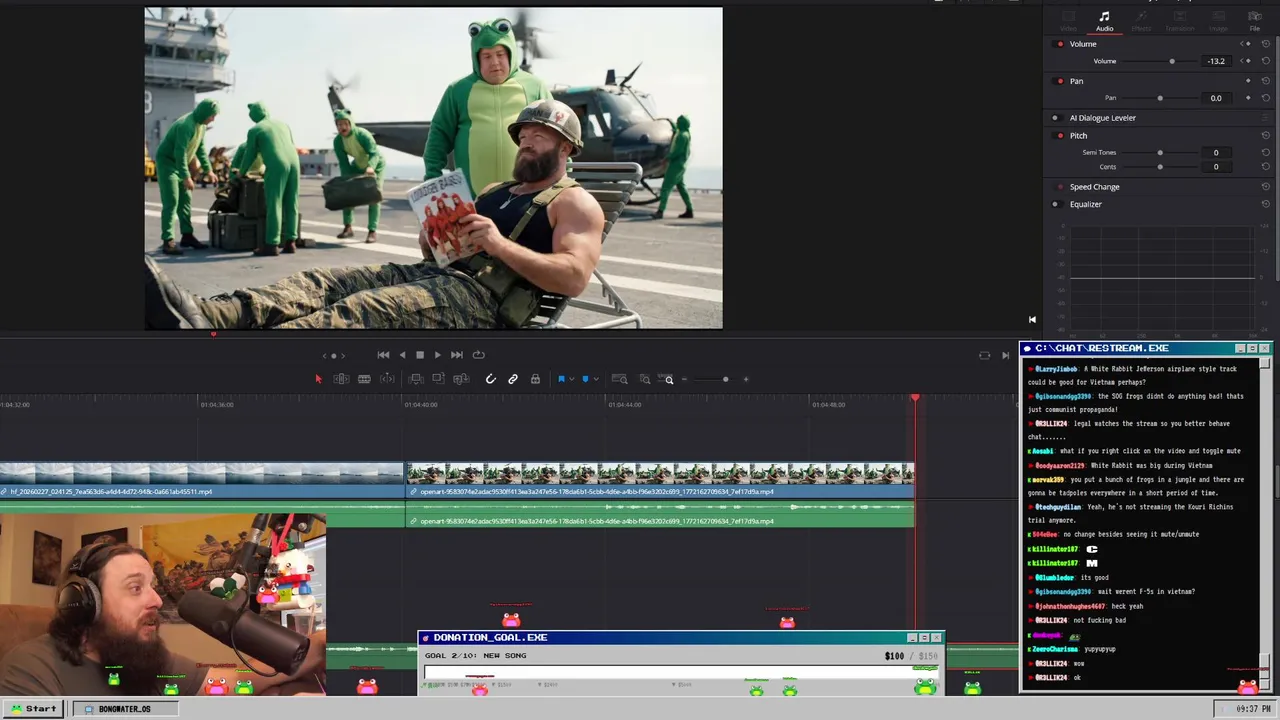Image resolution: width=1280 pixels, height=720 pixels.
Task: Open the Start button on taskbar
Action: [x=33, y=709]
